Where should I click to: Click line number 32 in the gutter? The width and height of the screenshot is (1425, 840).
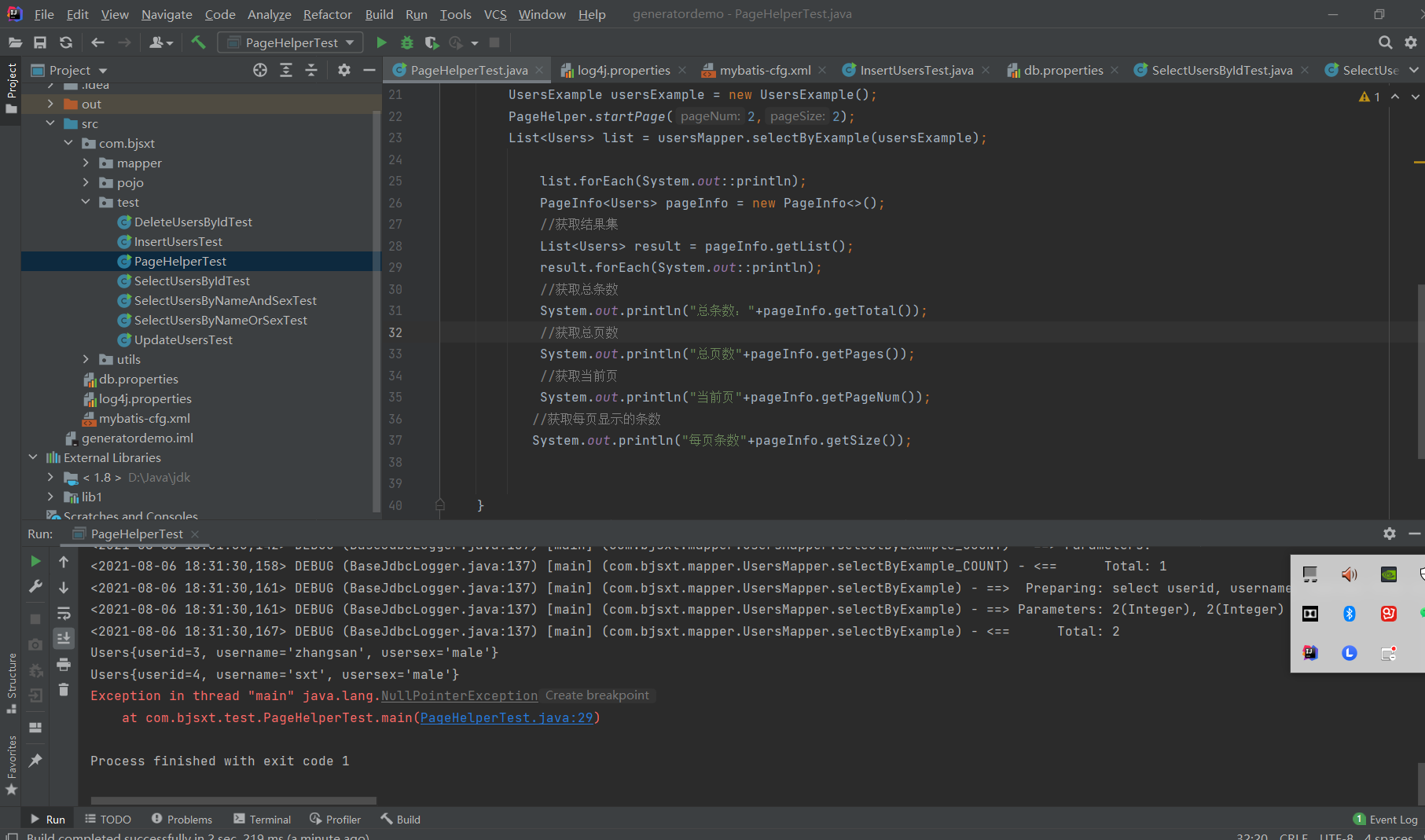point(395,332)
